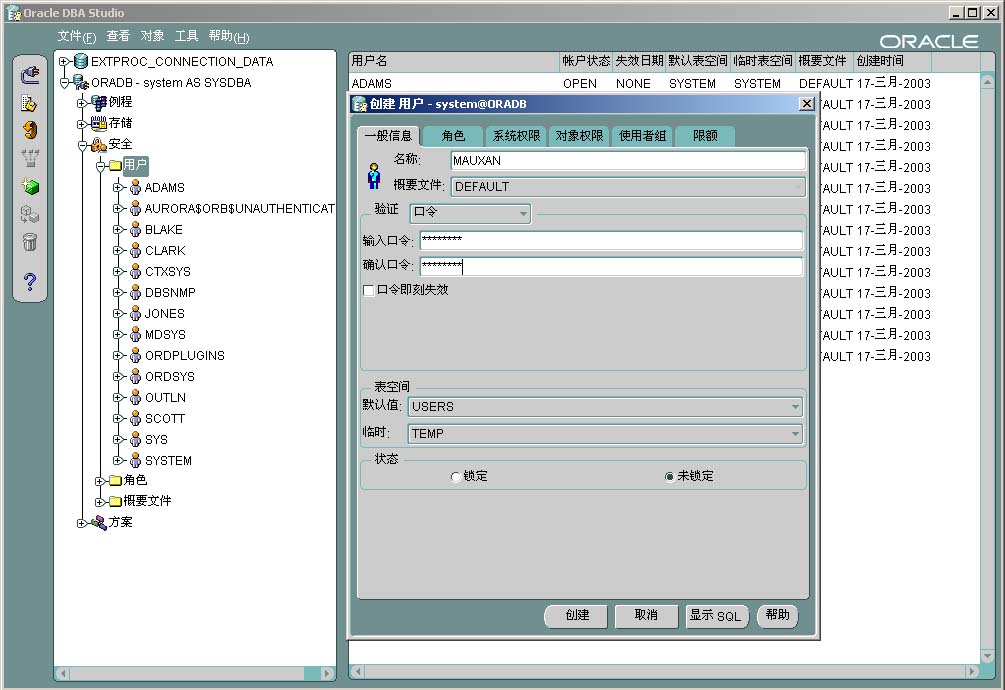Image resolution: width=1005 pixels, height=690 pixels.
Task: Open the 默认值 USERS tablespace dropdown
Action: (605, 407)
